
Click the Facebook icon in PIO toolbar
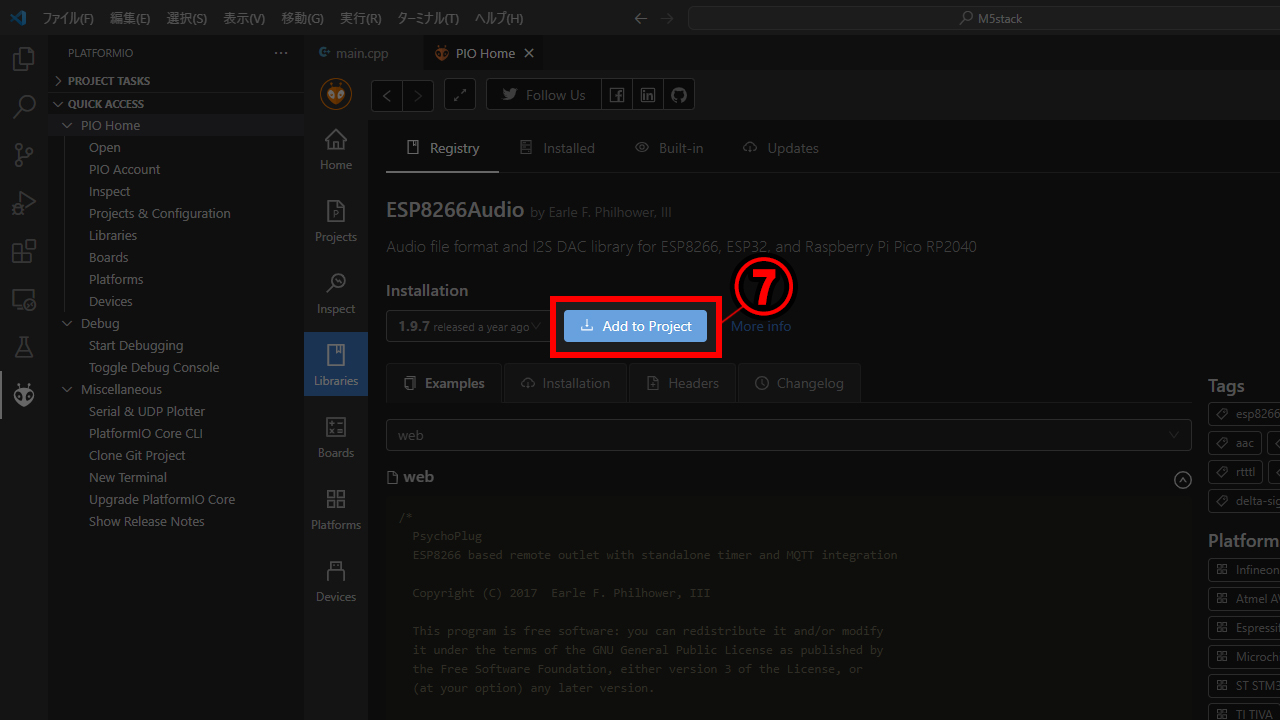pos(617,95)
